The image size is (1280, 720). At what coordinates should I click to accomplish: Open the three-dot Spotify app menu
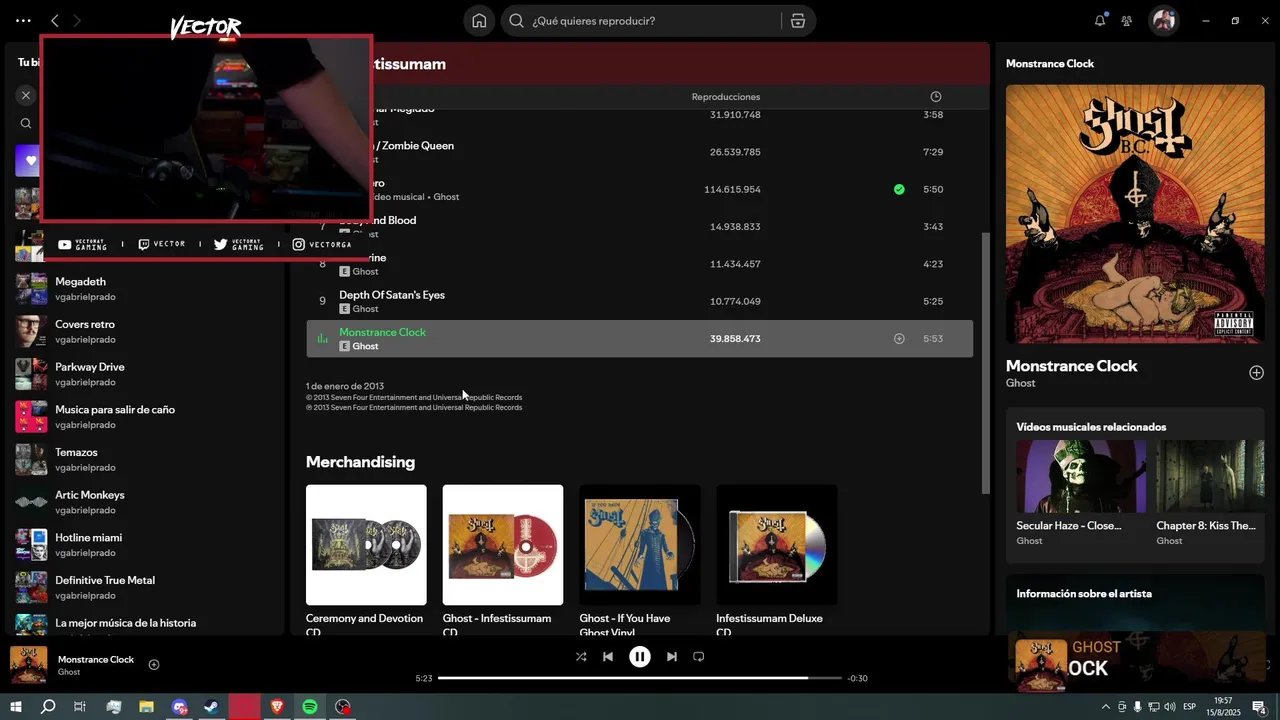(x=23, y=20)
